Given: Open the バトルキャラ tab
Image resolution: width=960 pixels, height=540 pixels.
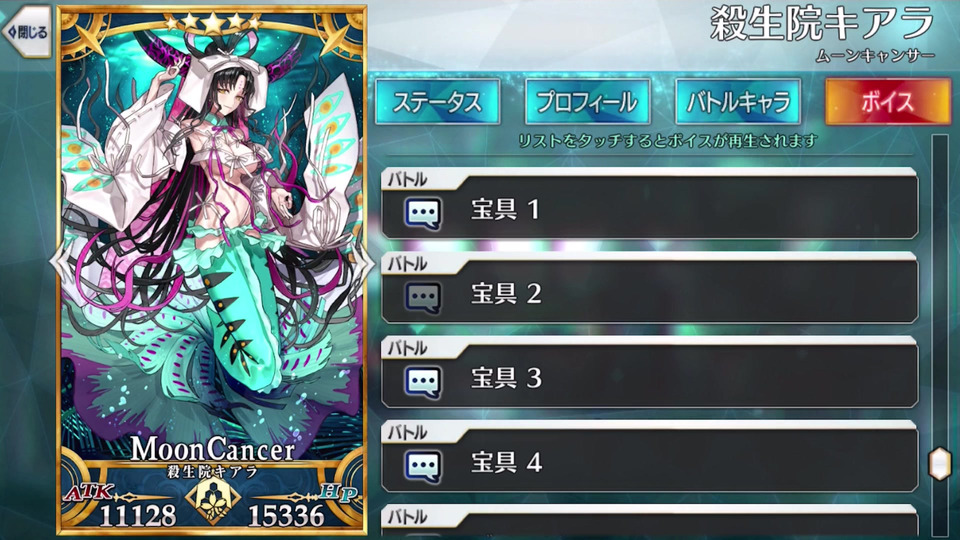Looking at the screenshot, I should click(x=738, y=102).
